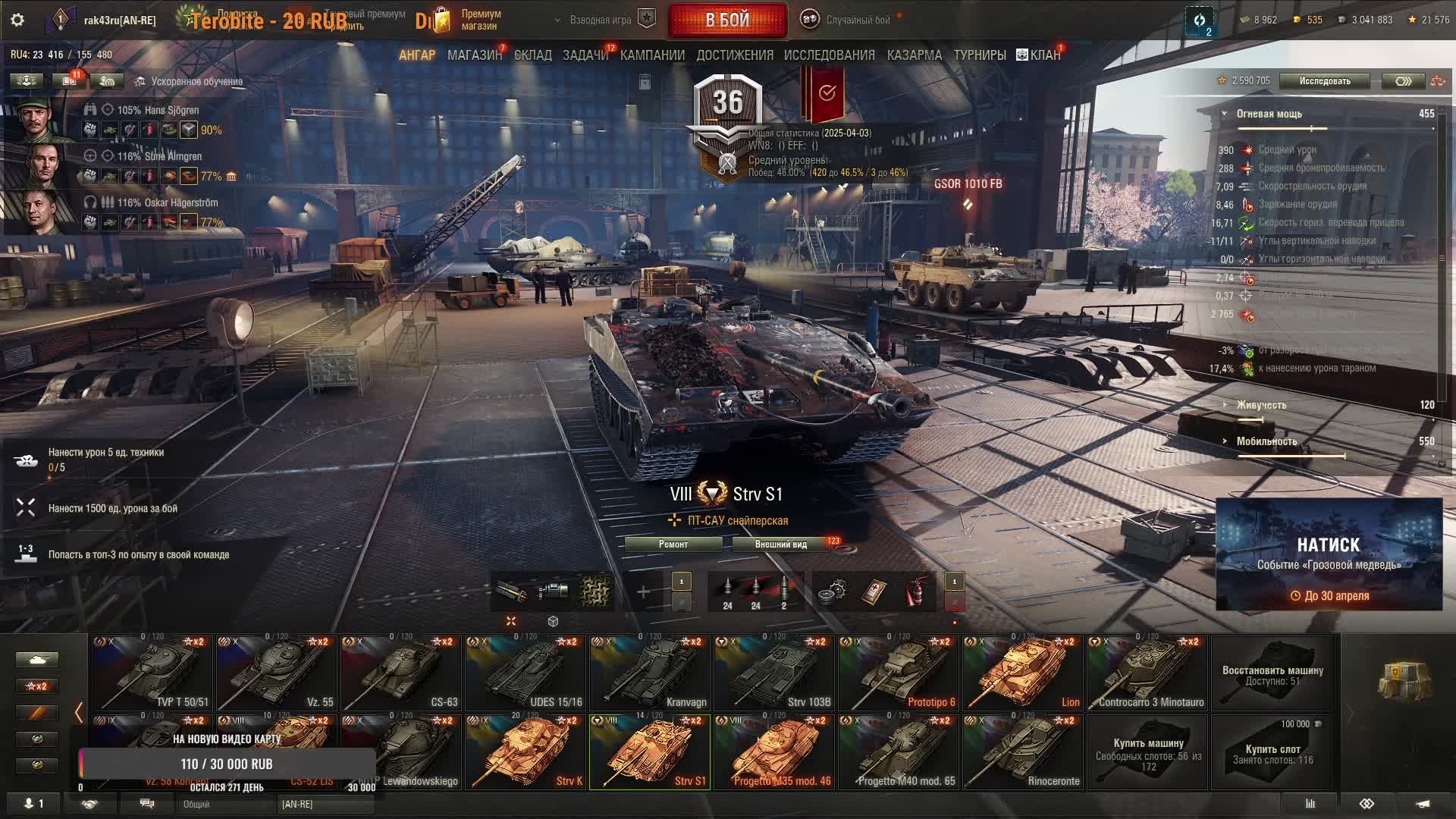Open the checkmark missions flag icon
1456x819 pixels.
(x=827, y=93)
